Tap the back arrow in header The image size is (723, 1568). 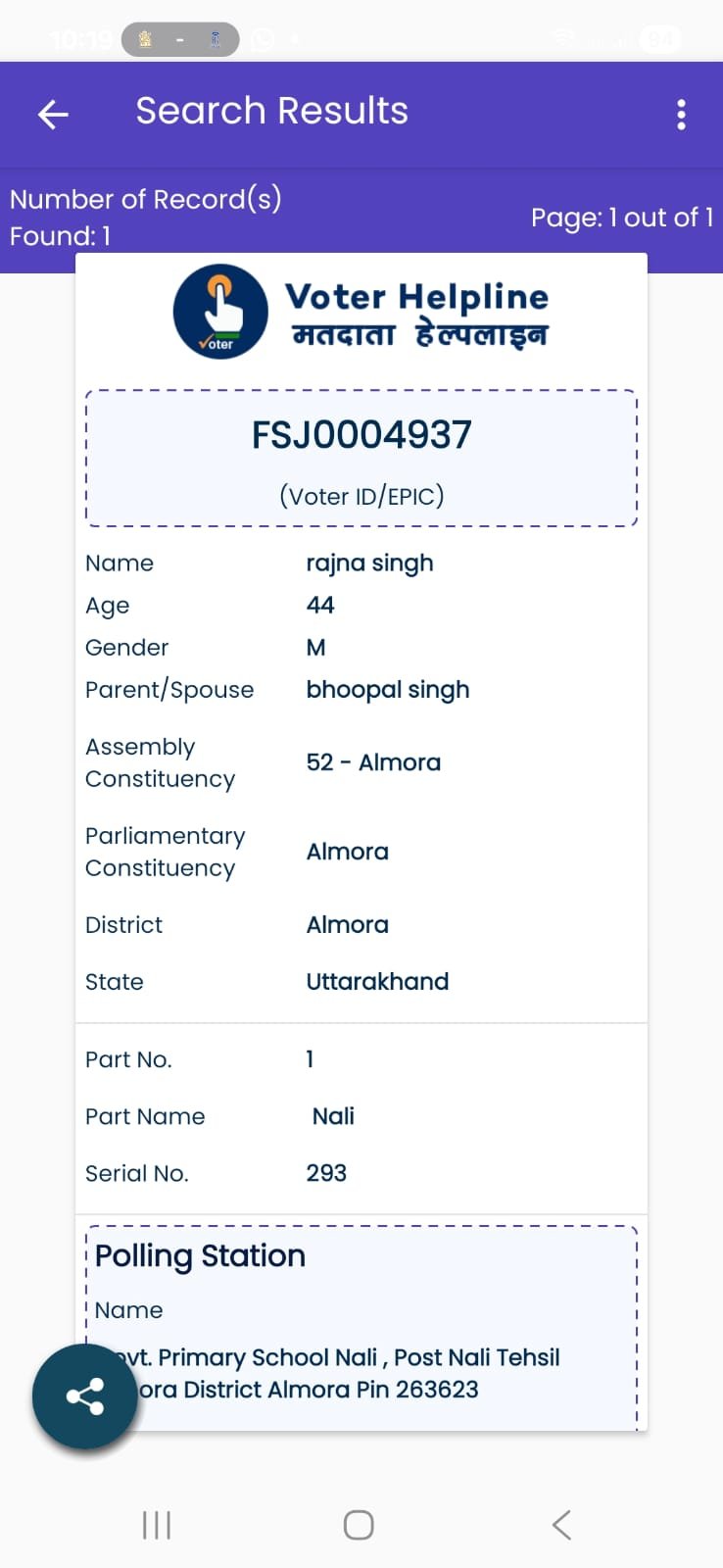point(53,115)
